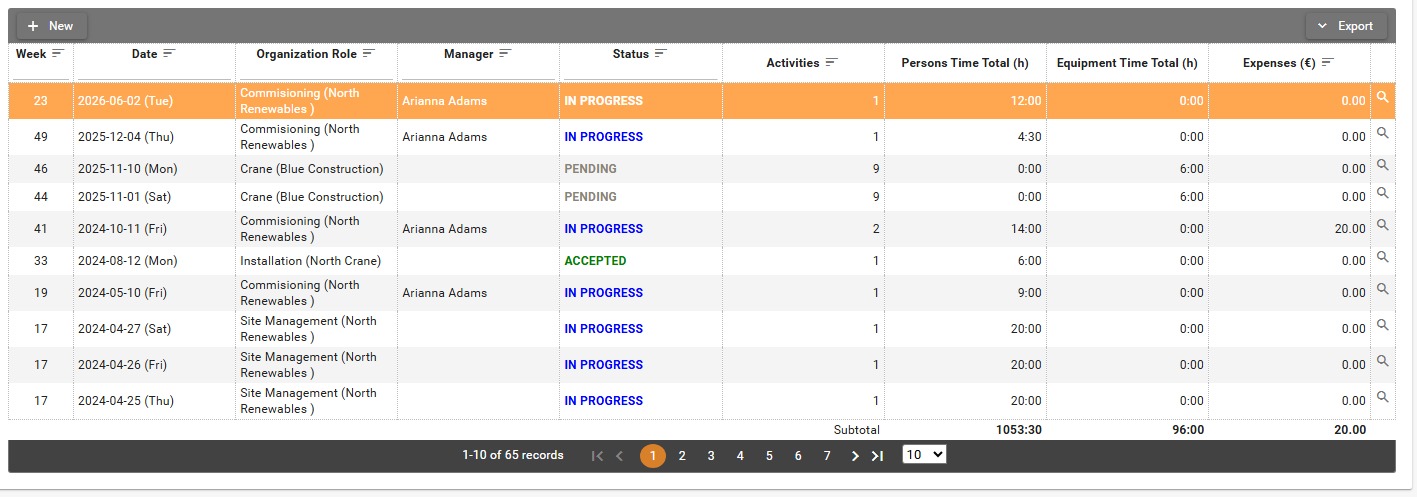The image size is (1417, 497).
Task: Click Arianna Adams in week 41 row
Action: tap(445, 229)
